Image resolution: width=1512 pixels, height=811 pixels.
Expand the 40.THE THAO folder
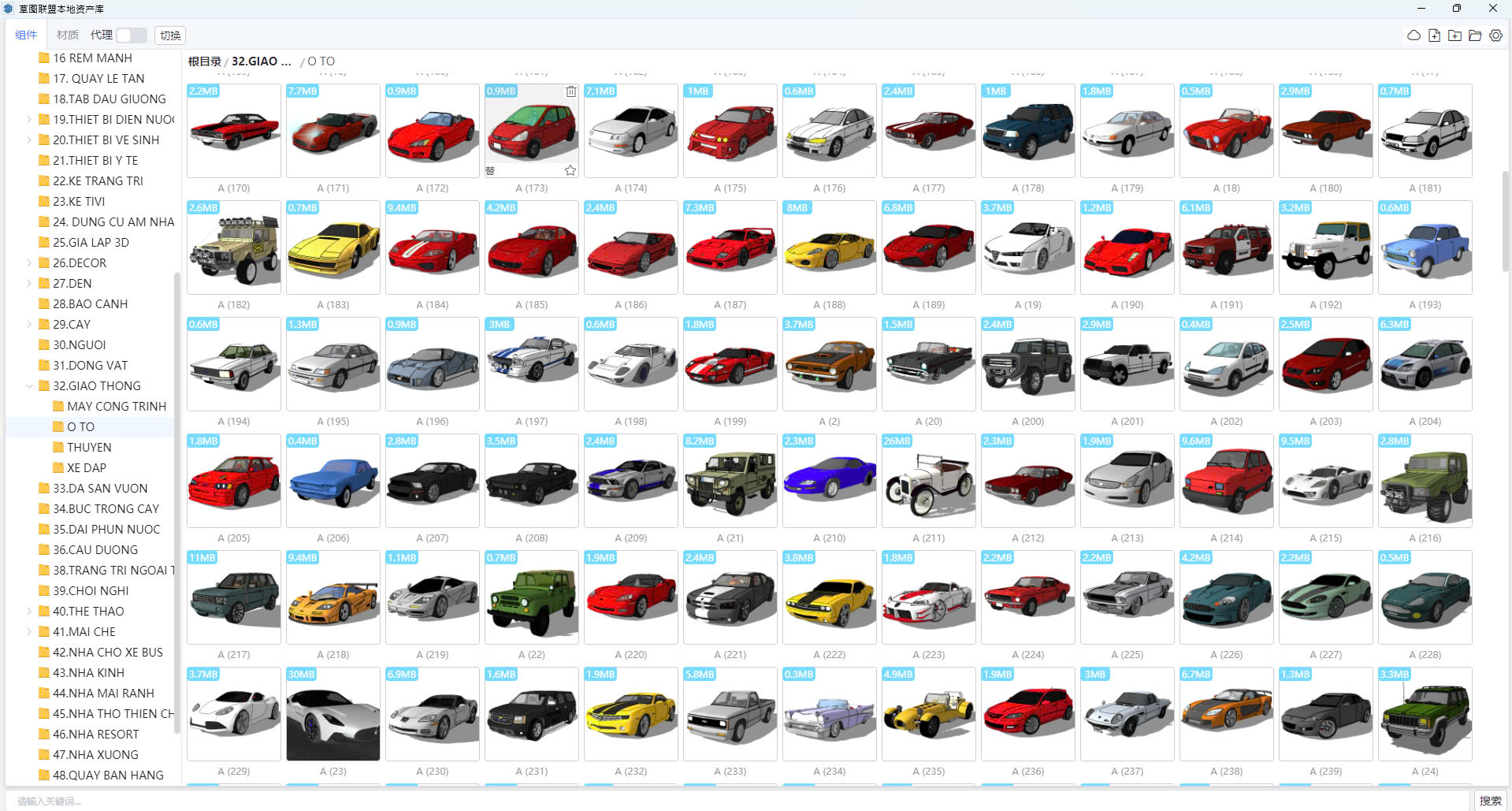29,612
